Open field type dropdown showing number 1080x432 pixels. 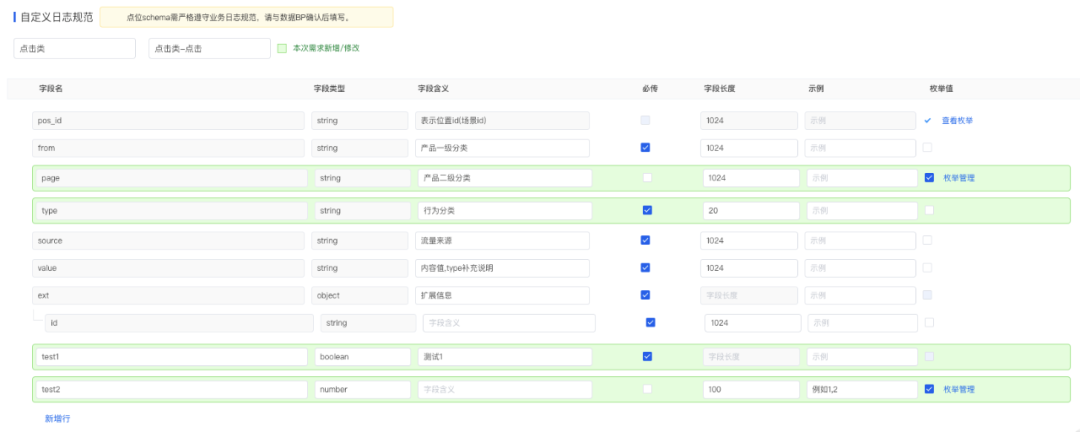click(x=362, y=389)
